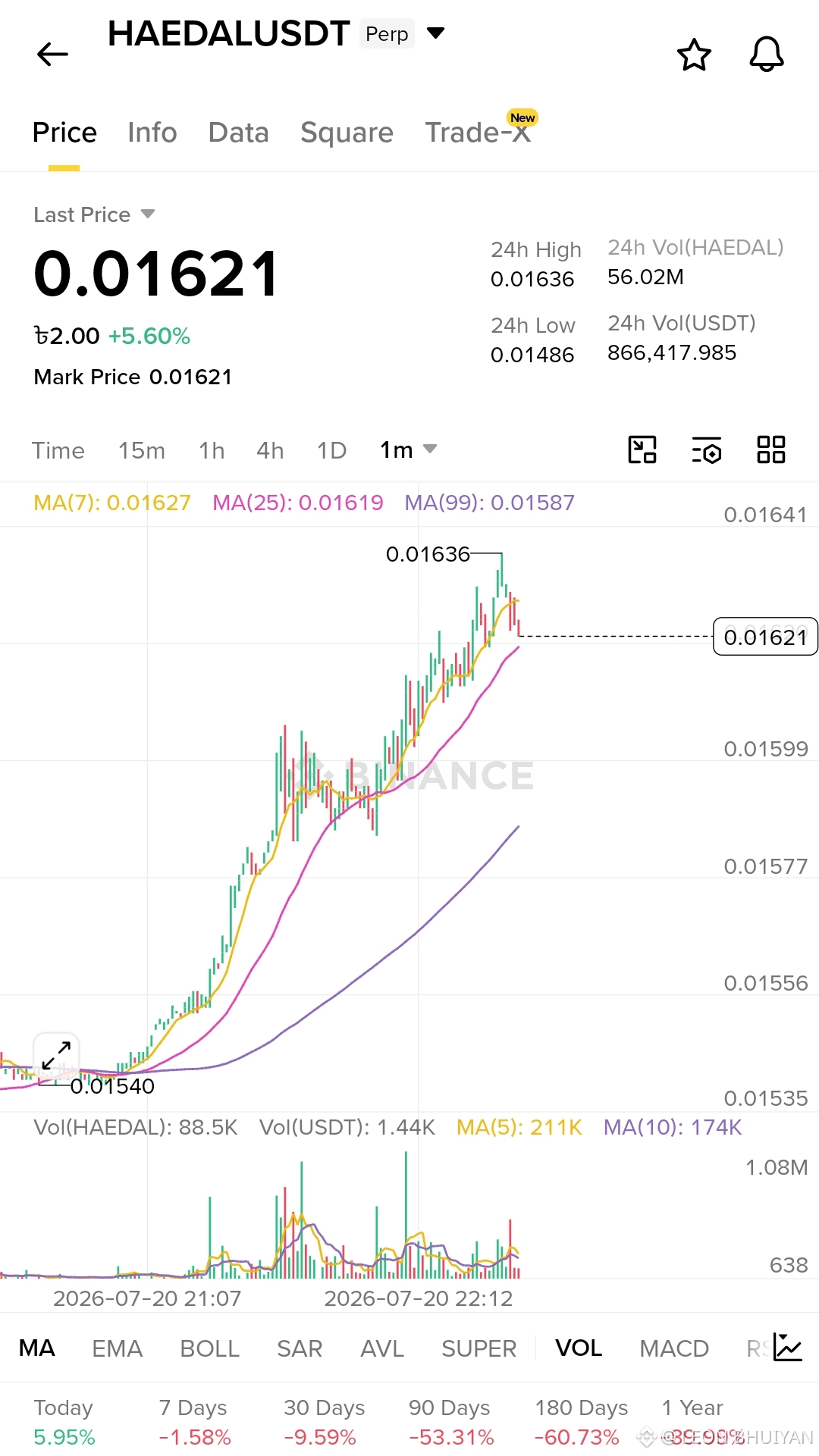Screen dimensions: 819x1456
Task: Tap the 24h Low 0.01486 value
Action: (532, 355)
